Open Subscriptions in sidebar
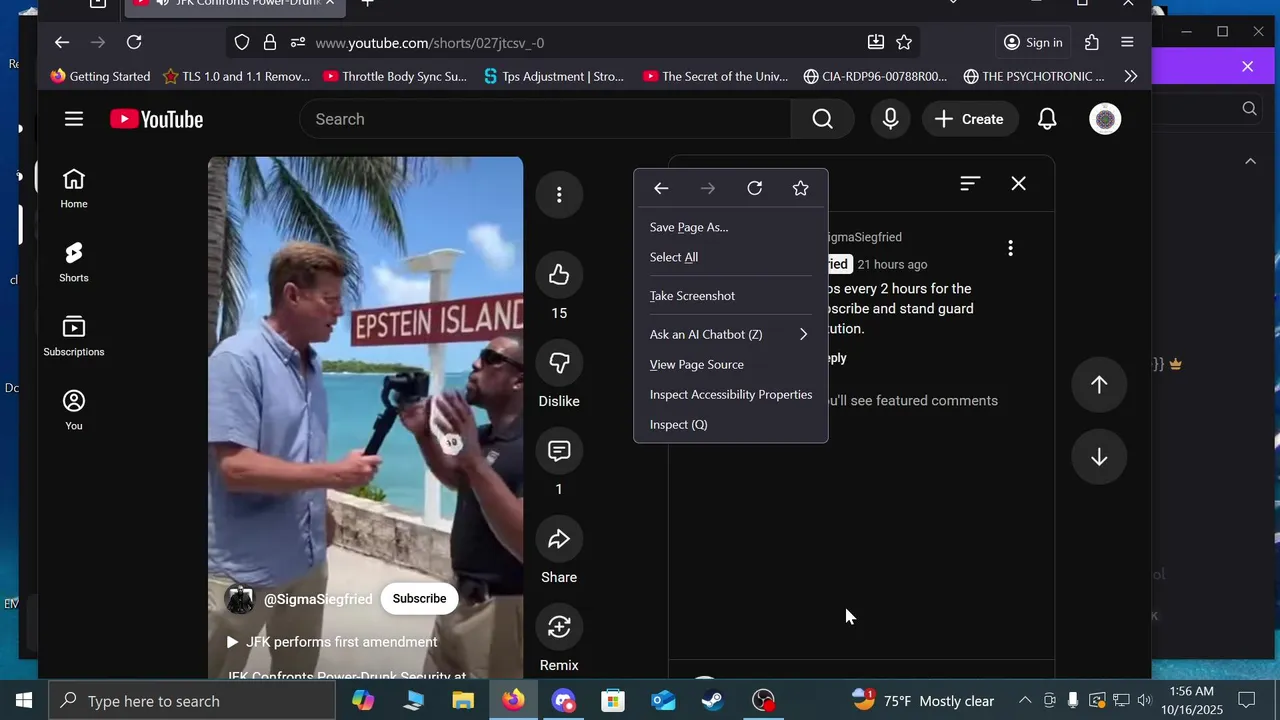1280x720 pixels. tap(74, 336)
